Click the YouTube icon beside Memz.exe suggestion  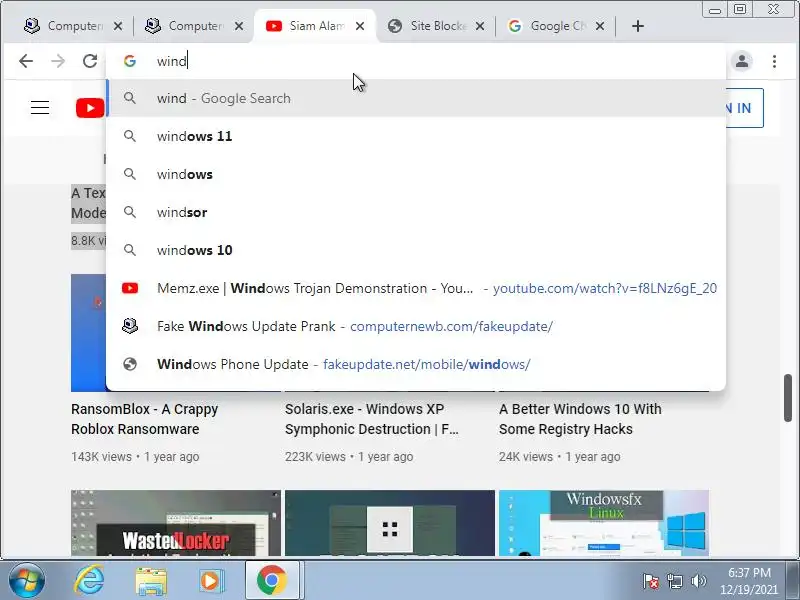[x=130, y=288]
